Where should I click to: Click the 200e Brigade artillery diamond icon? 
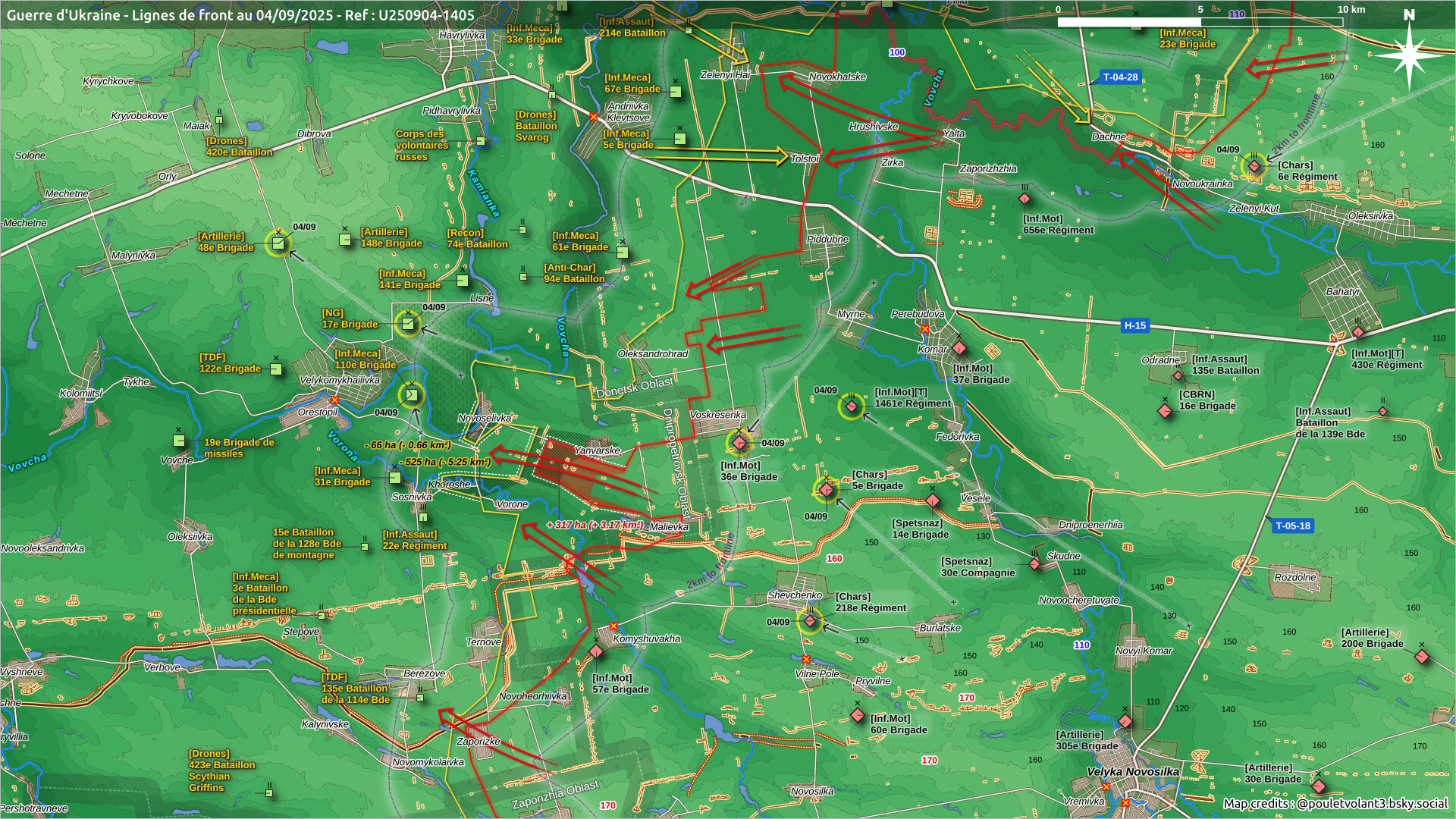(1422, 657)
